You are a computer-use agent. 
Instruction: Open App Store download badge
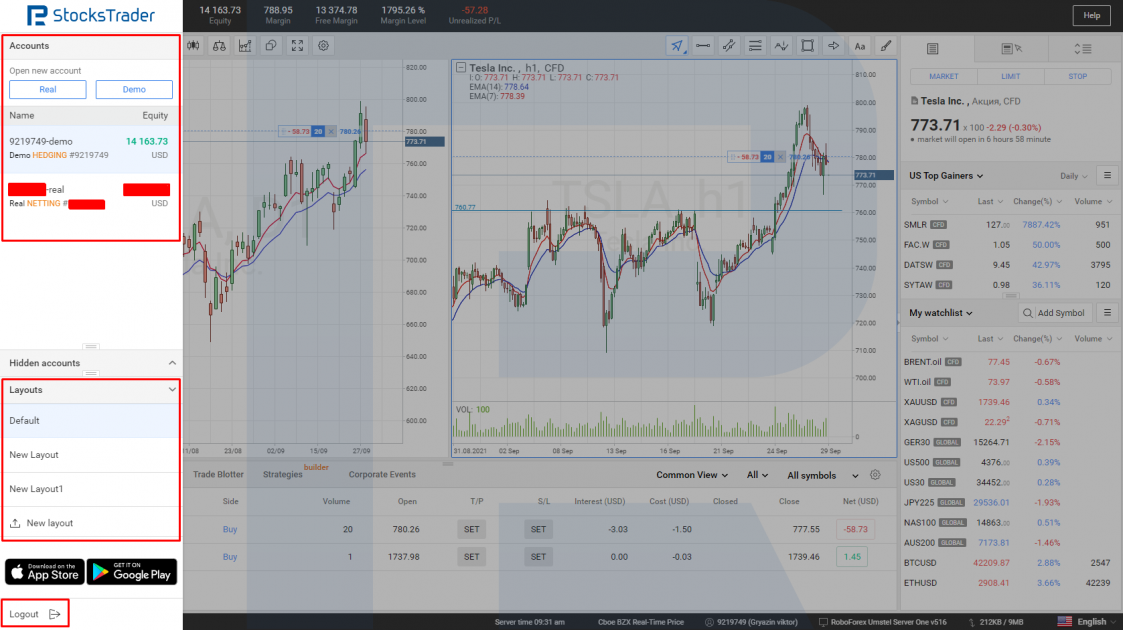[44, 571]
